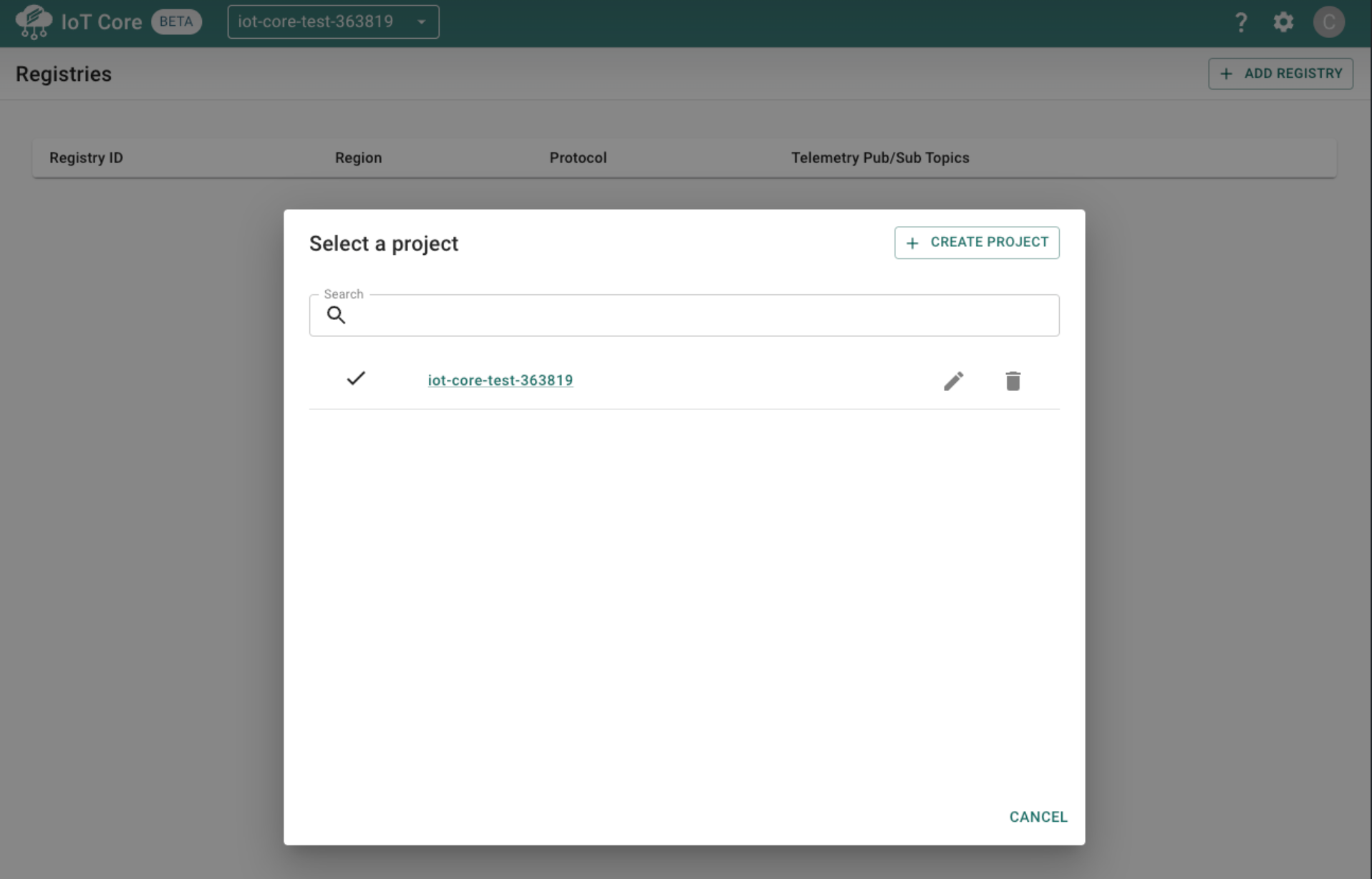Click the Telemetry Pub/Sub Topics column header

click(x=879, y=158)
